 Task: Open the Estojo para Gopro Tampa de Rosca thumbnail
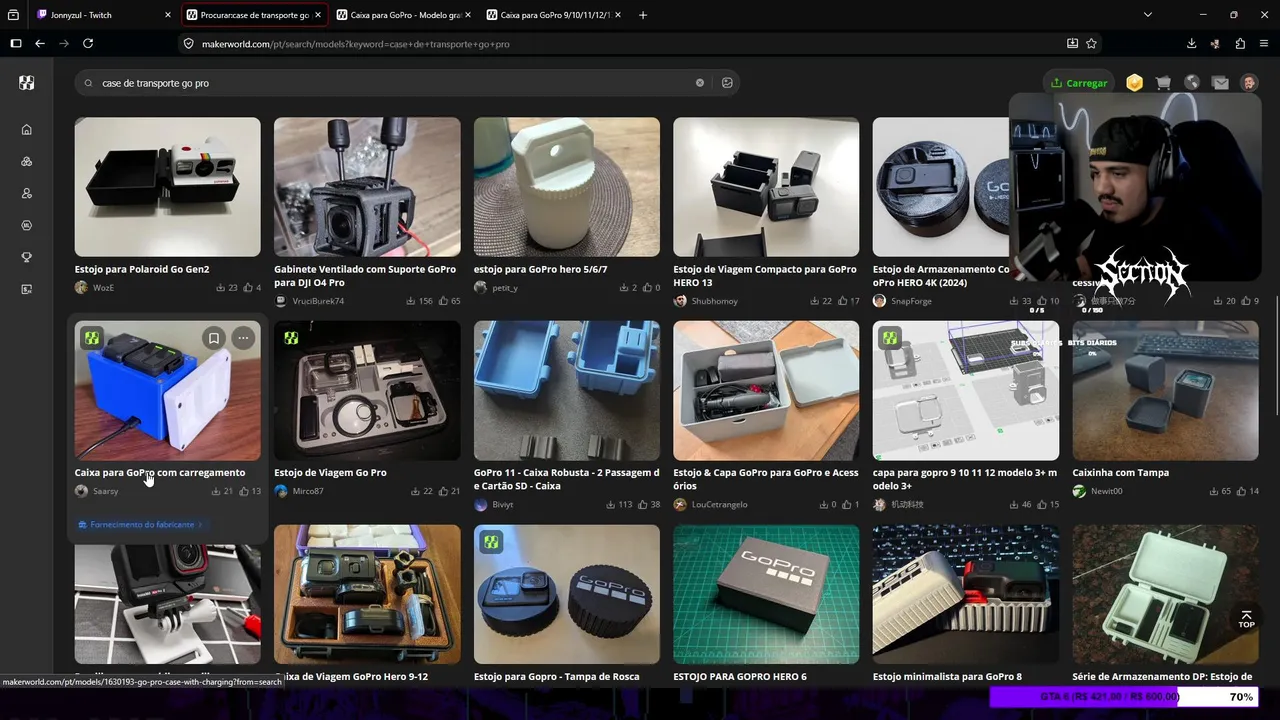click(x=567, y=594)
